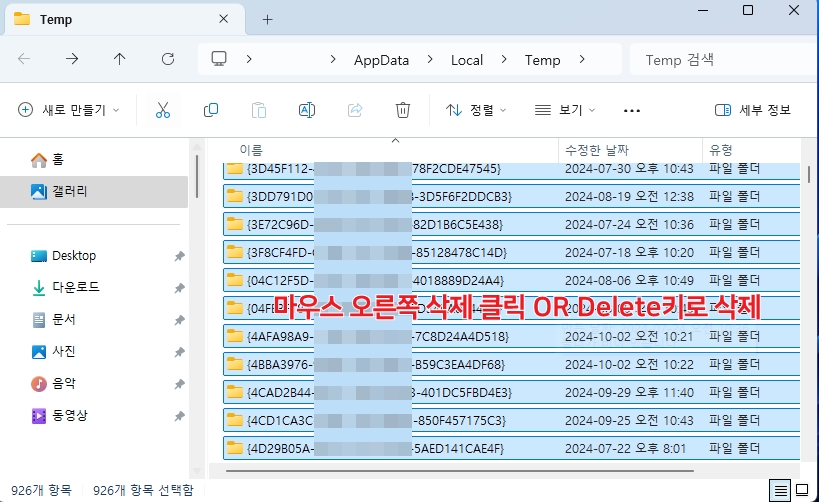
Task: Open 동영상 in quick access
Action: tap(60, 416)
